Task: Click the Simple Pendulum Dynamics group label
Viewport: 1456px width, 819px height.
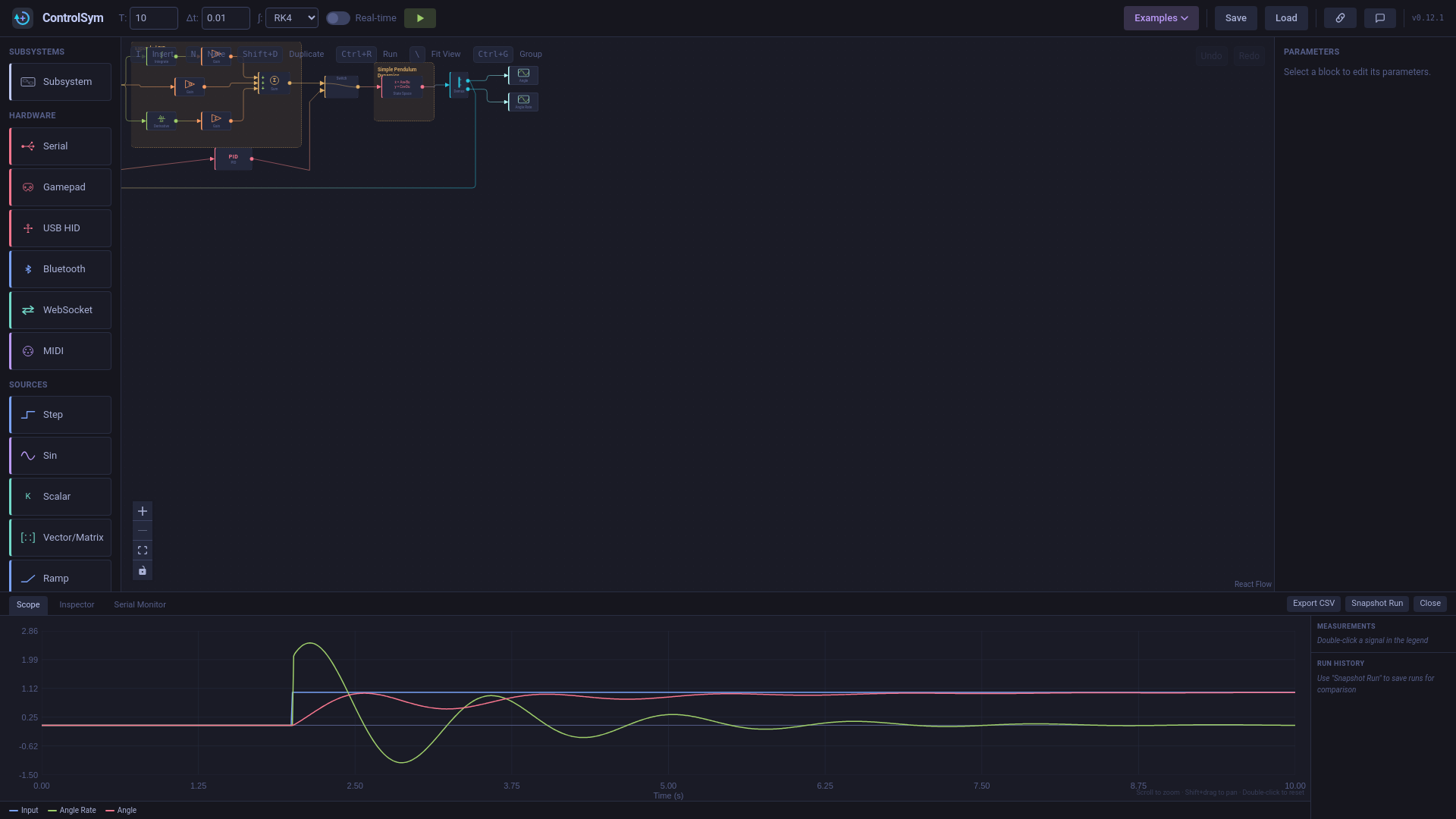Action: (x=397, y=71)
